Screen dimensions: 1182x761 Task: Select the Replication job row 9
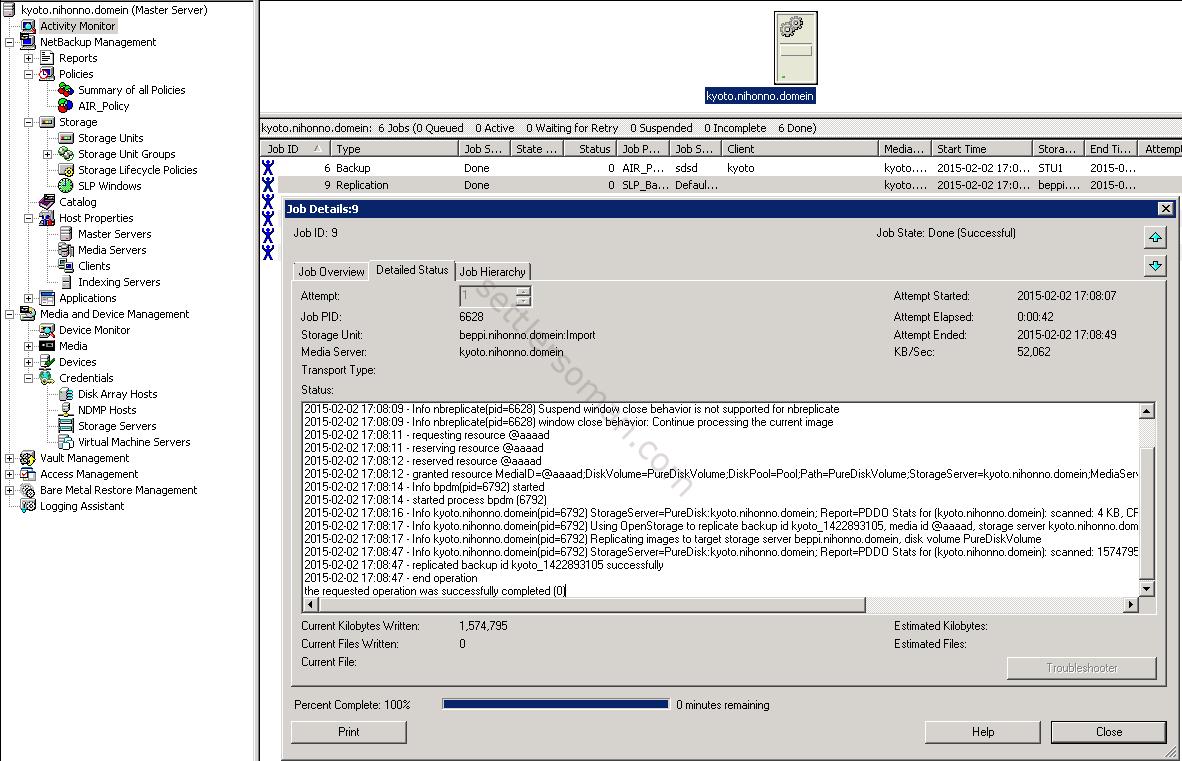click(721, 185)
